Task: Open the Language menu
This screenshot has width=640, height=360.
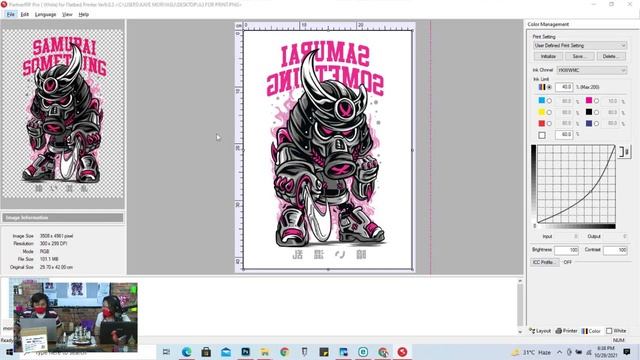Action: coord(45,14)
